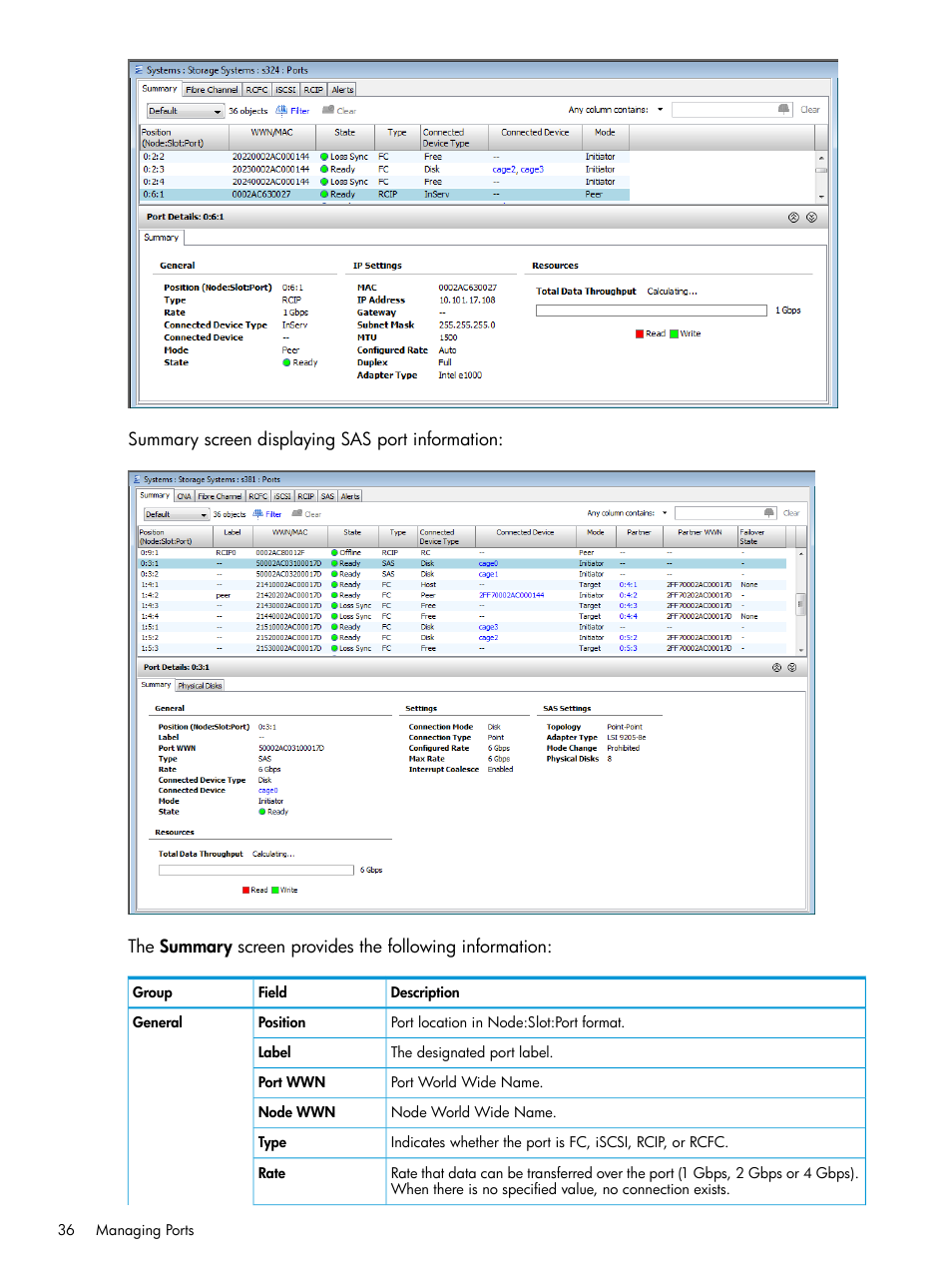Open Physical Disks tab under Port Details 0:3:1
Viewport: 952px width, 1269px height.
pos(200,686)
